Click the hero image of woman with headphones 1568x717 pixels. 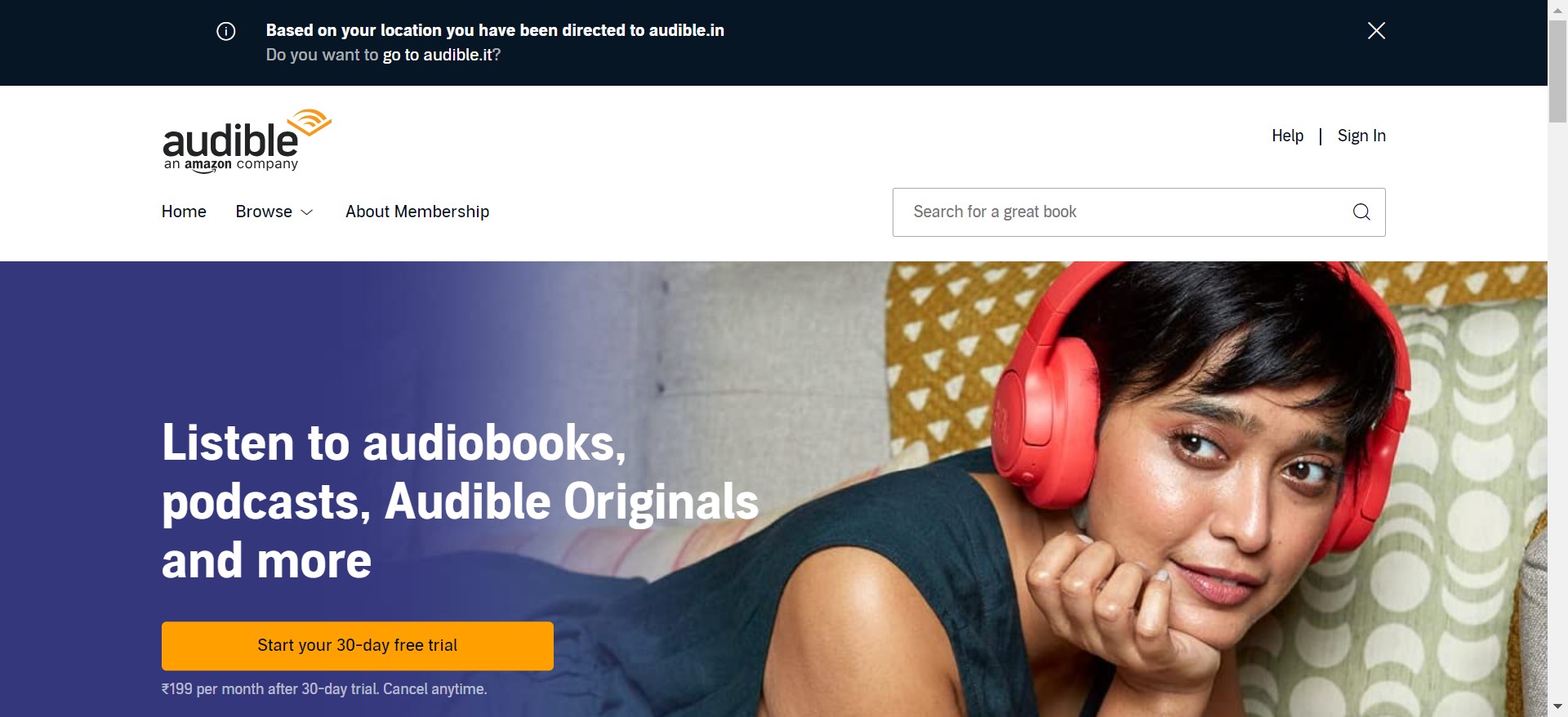(1143, 490)
